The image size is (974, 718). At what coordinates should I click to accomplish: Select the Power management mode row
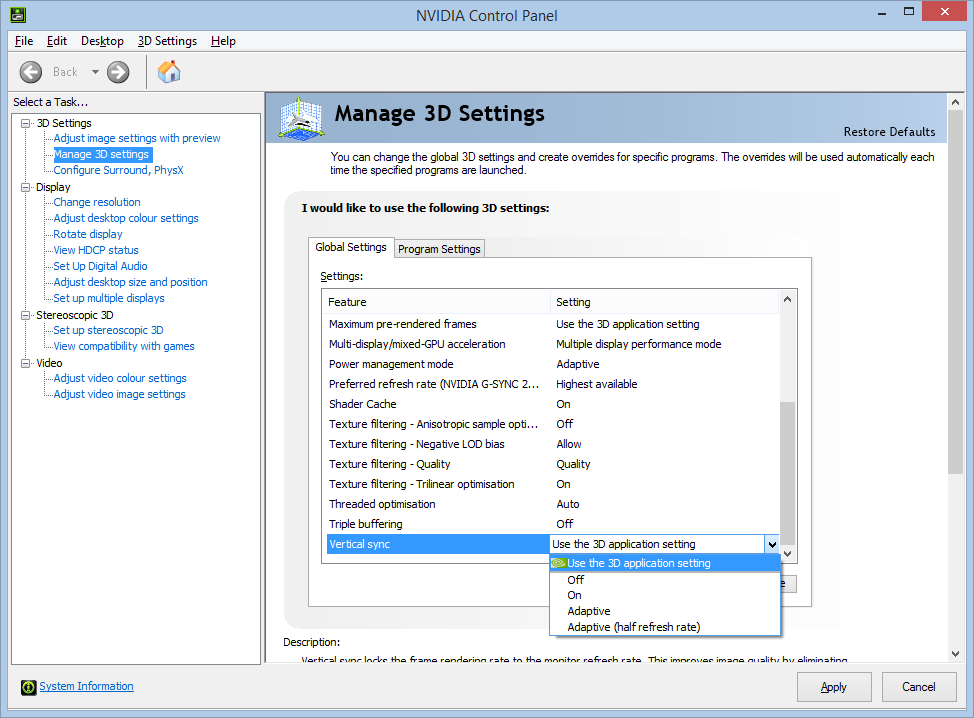(x=552, y=364)
